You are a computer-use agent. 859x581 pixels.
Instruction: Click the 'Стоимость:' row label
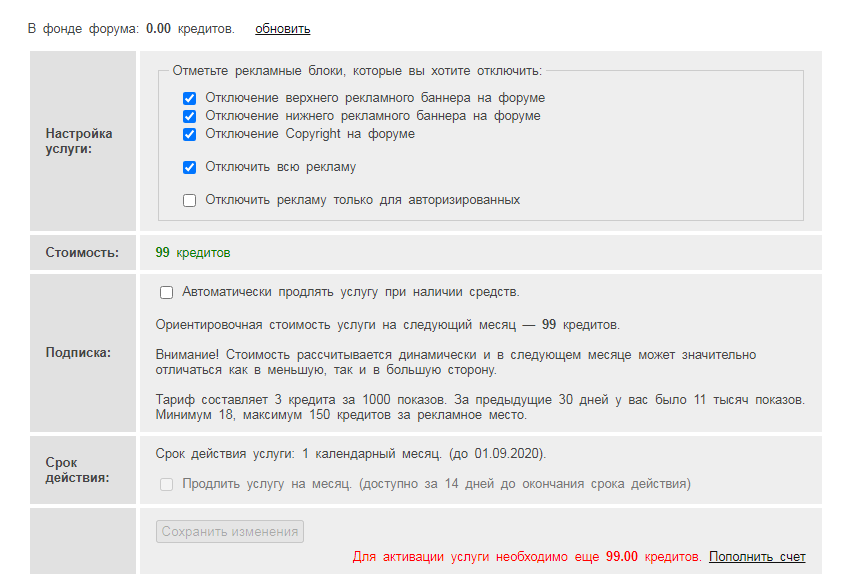(x=82, y=253)
